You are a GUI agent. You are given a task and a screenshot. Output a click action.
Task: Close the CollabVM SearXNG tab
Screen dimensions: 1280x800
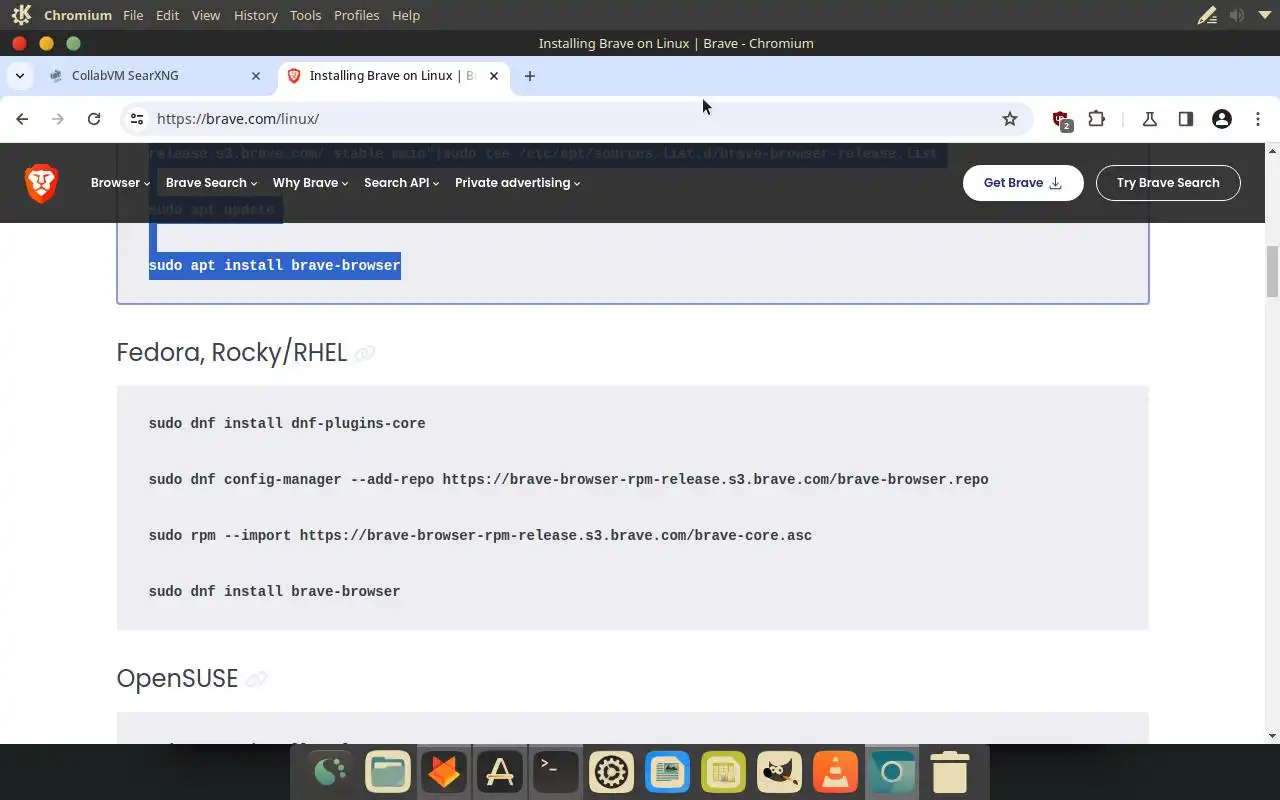click(256, 76)
